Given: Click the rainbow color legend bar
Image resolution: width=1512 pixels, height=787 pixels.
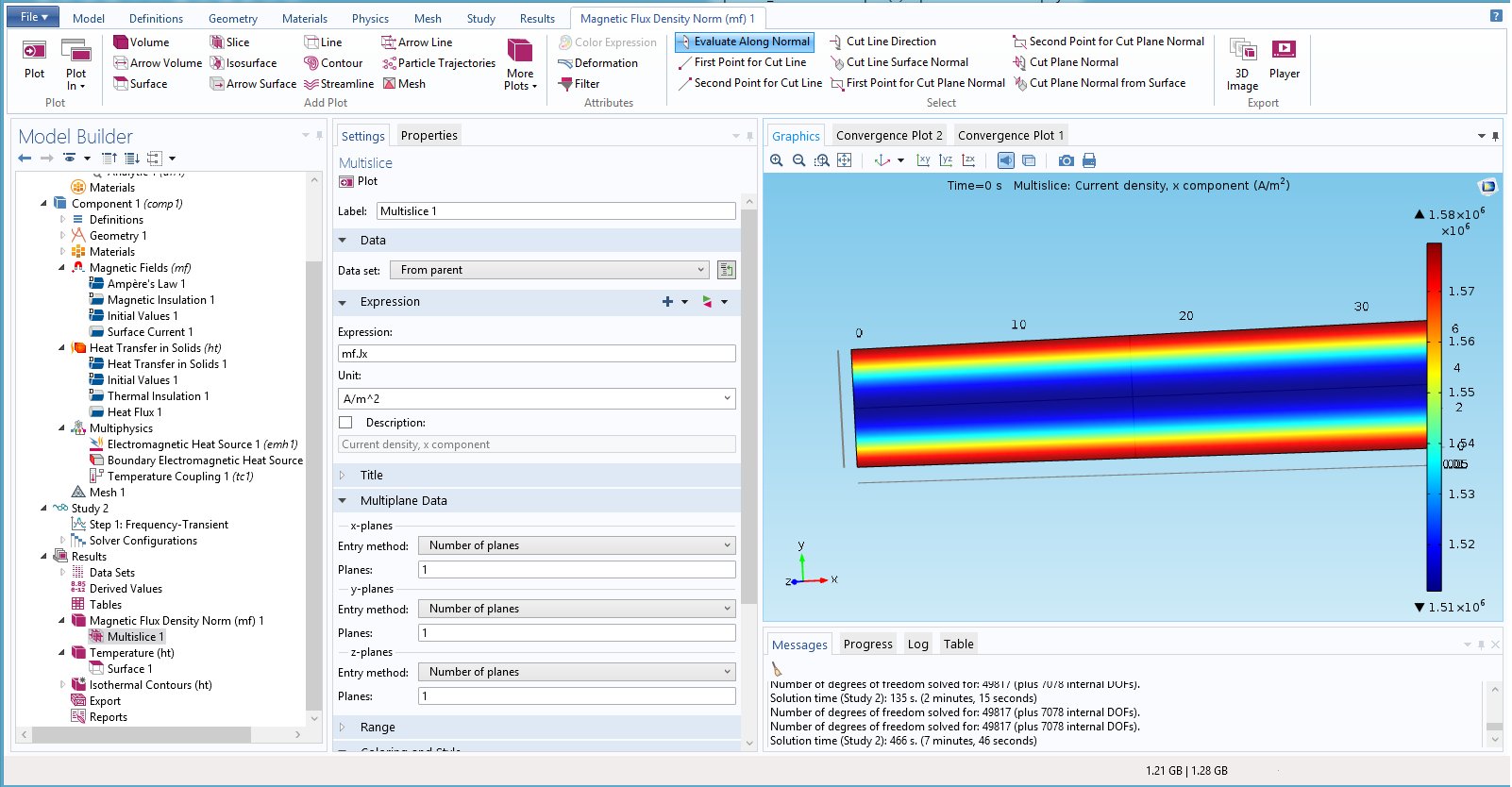Looking at the screenshot, I should pyautogui.click(x=1434, y=416).
